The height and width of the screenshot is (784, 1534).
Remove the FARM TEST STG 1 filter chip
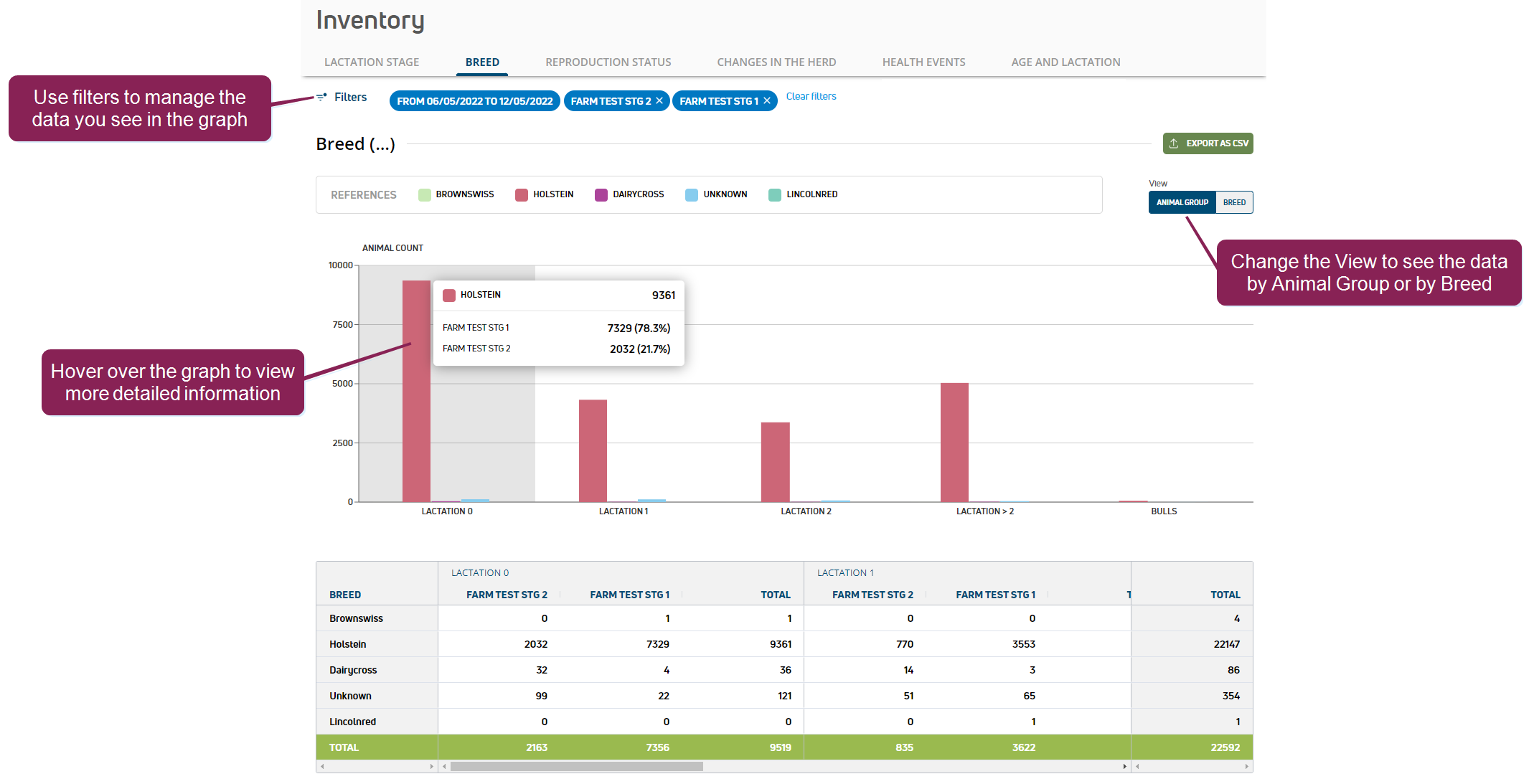coord(767,101)
